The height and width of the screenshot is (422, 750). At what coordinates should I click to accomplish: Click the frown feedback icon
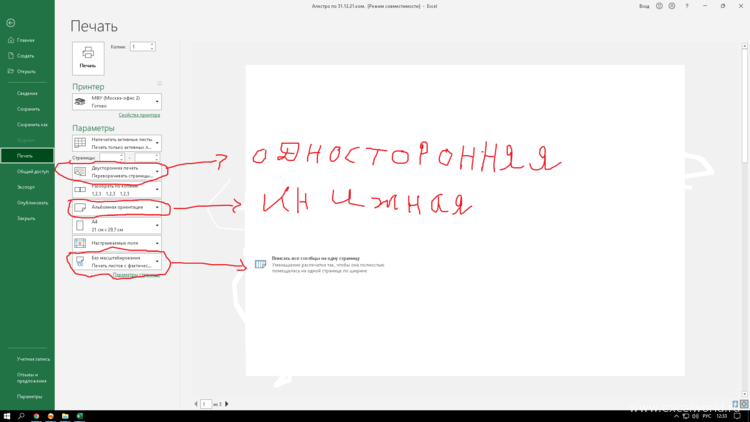pos(672,6)
